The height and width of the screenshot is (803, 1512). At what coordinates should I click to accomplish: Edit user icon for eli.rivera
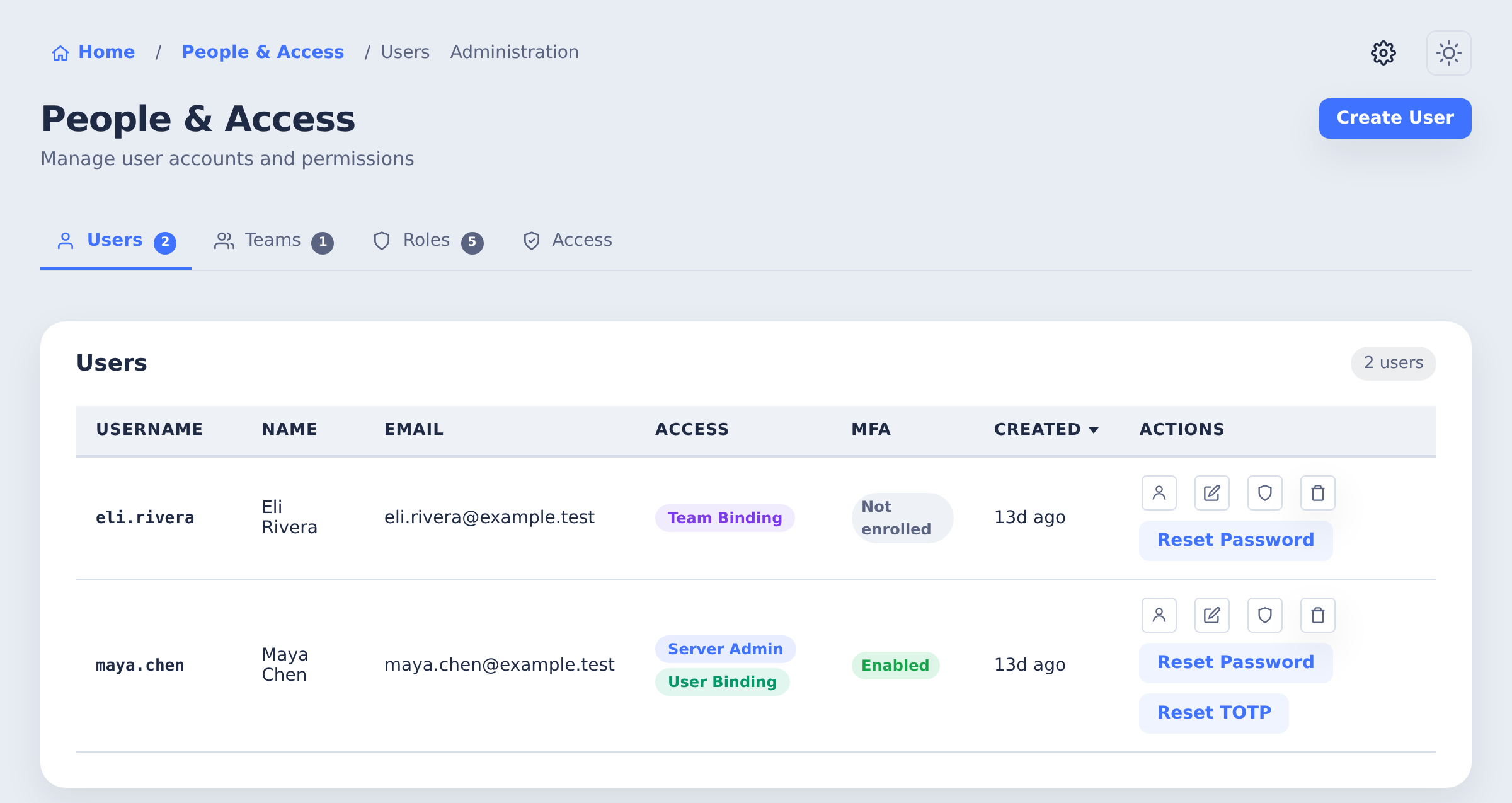[1212, 493]
